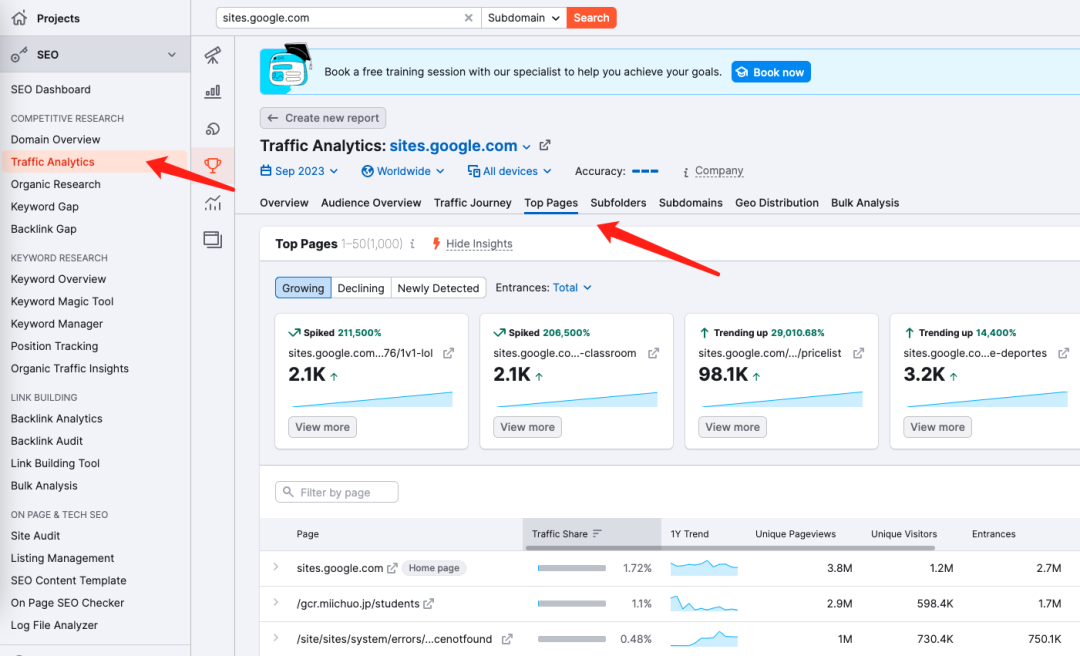Click the Filter by page field
The height and width of the screenshot is (656, 1080).
point(337,492)
